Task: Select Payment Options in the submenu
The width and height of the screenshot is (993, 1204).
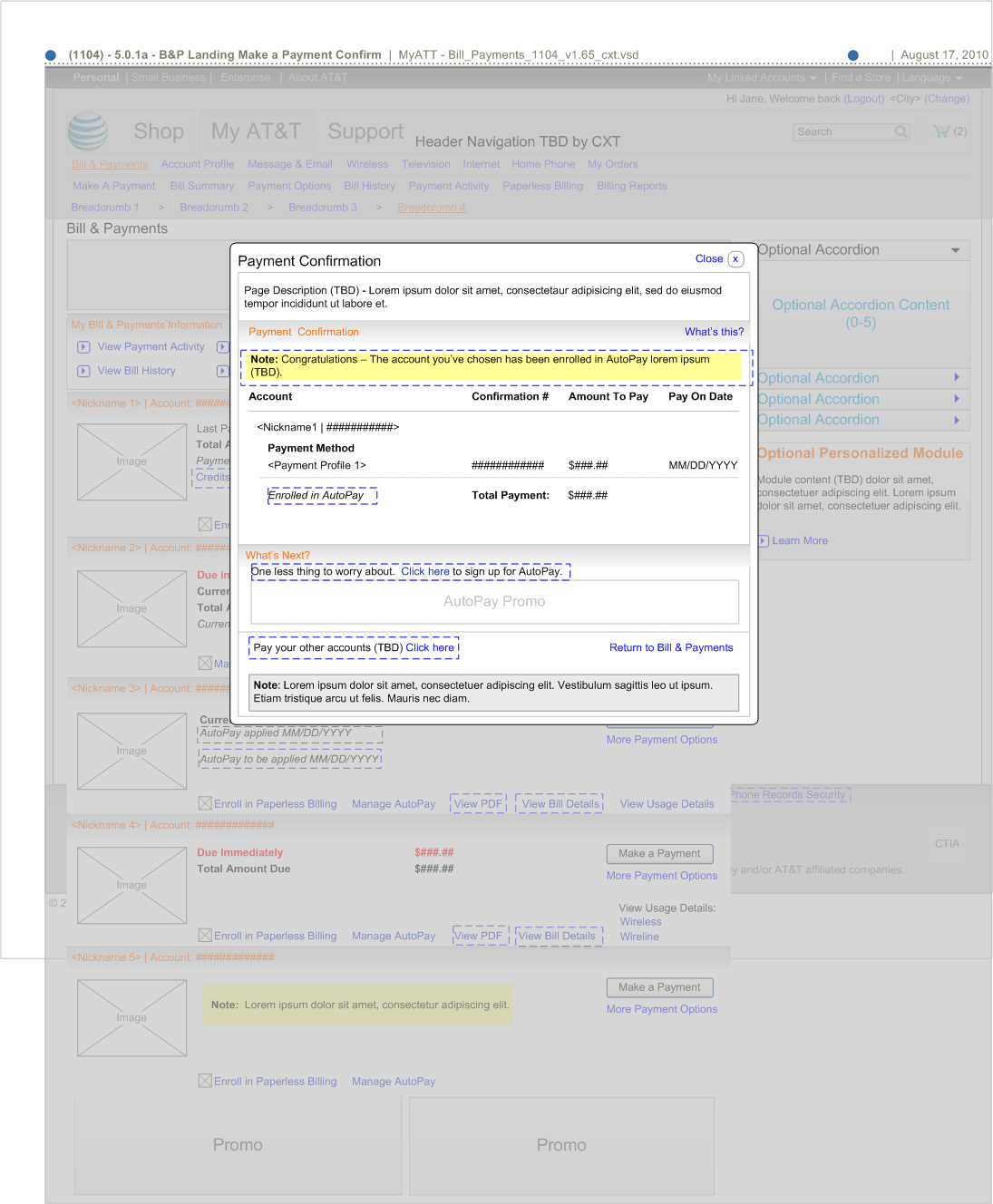Action: (x=289, y=186)
